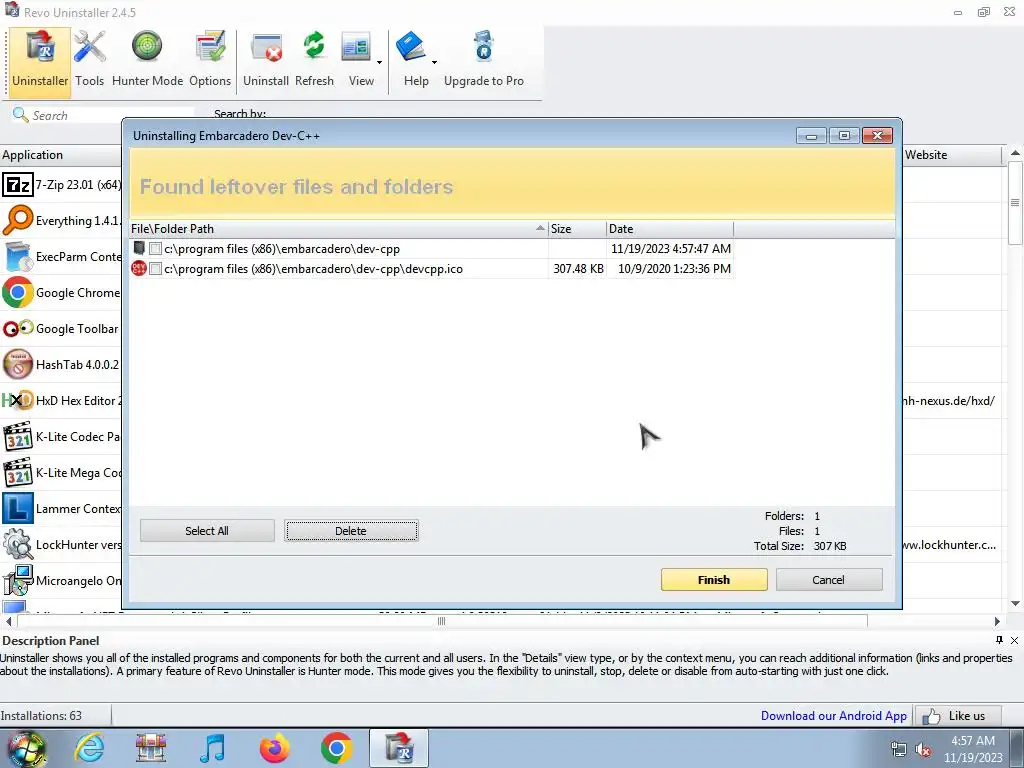This screenshot has width=1024, height=768.
Task: Click the Select All button
Action: click(x=207, y=531)
